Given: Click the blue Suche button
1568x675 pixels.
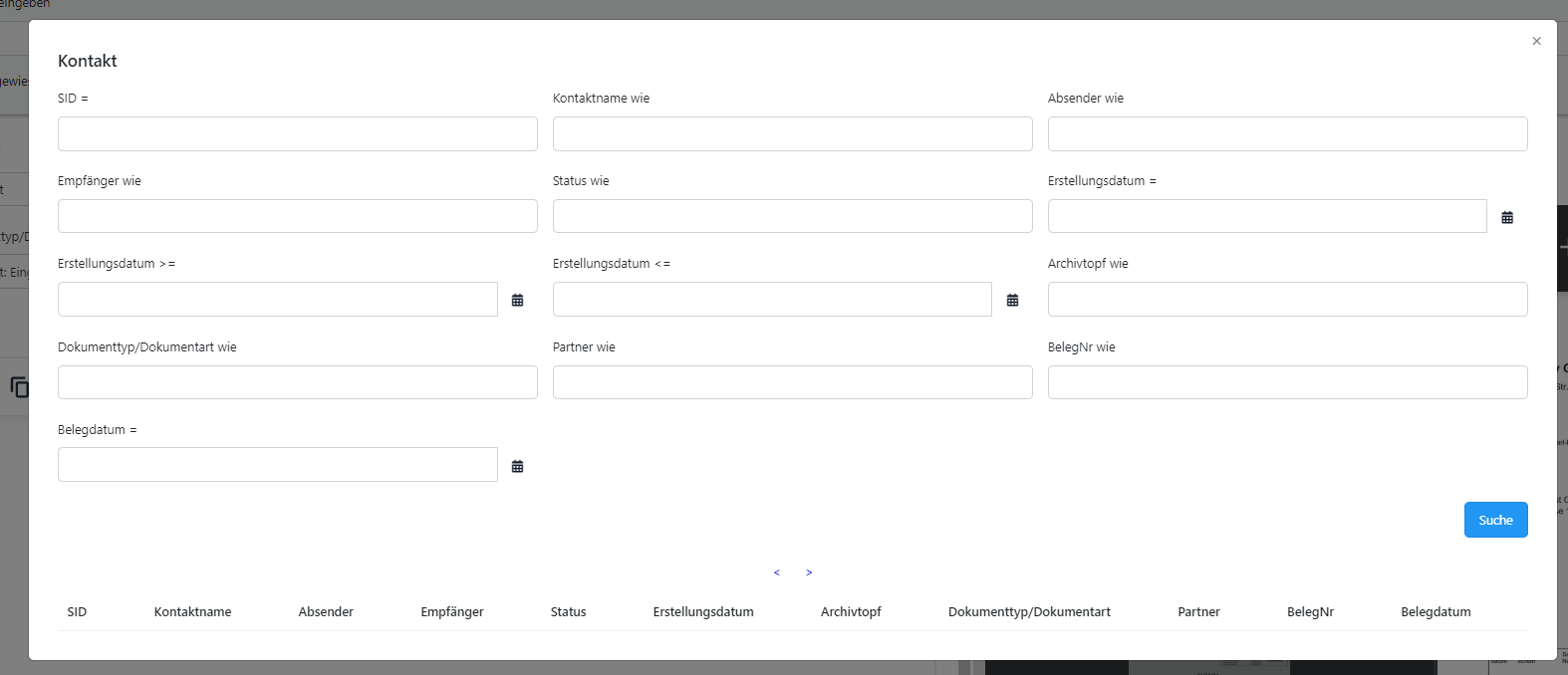Looking at the screenshot, I should (x=1495, y=520).
